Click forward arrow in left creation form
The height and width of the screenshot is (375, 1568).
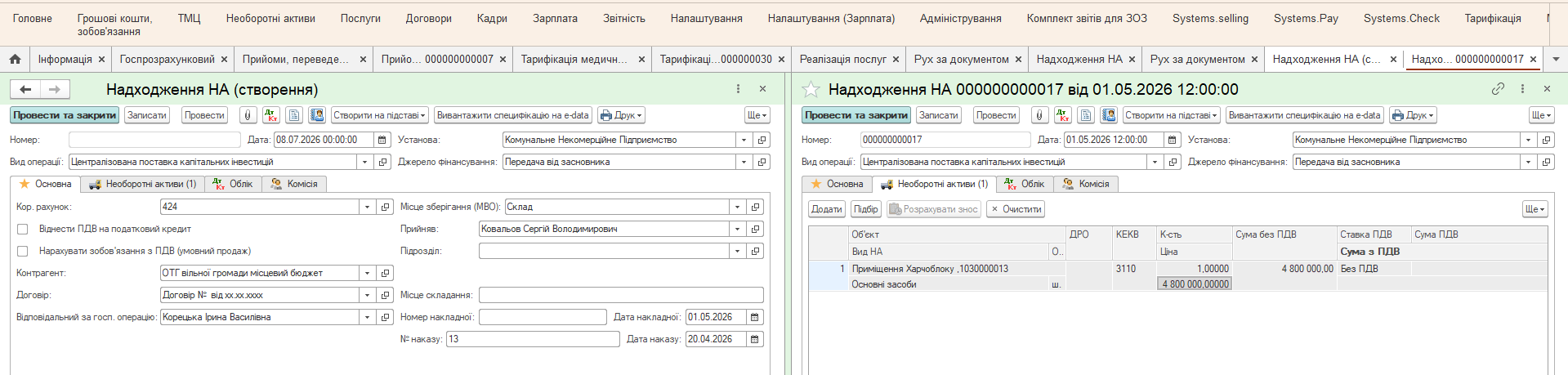pos(54,89)
